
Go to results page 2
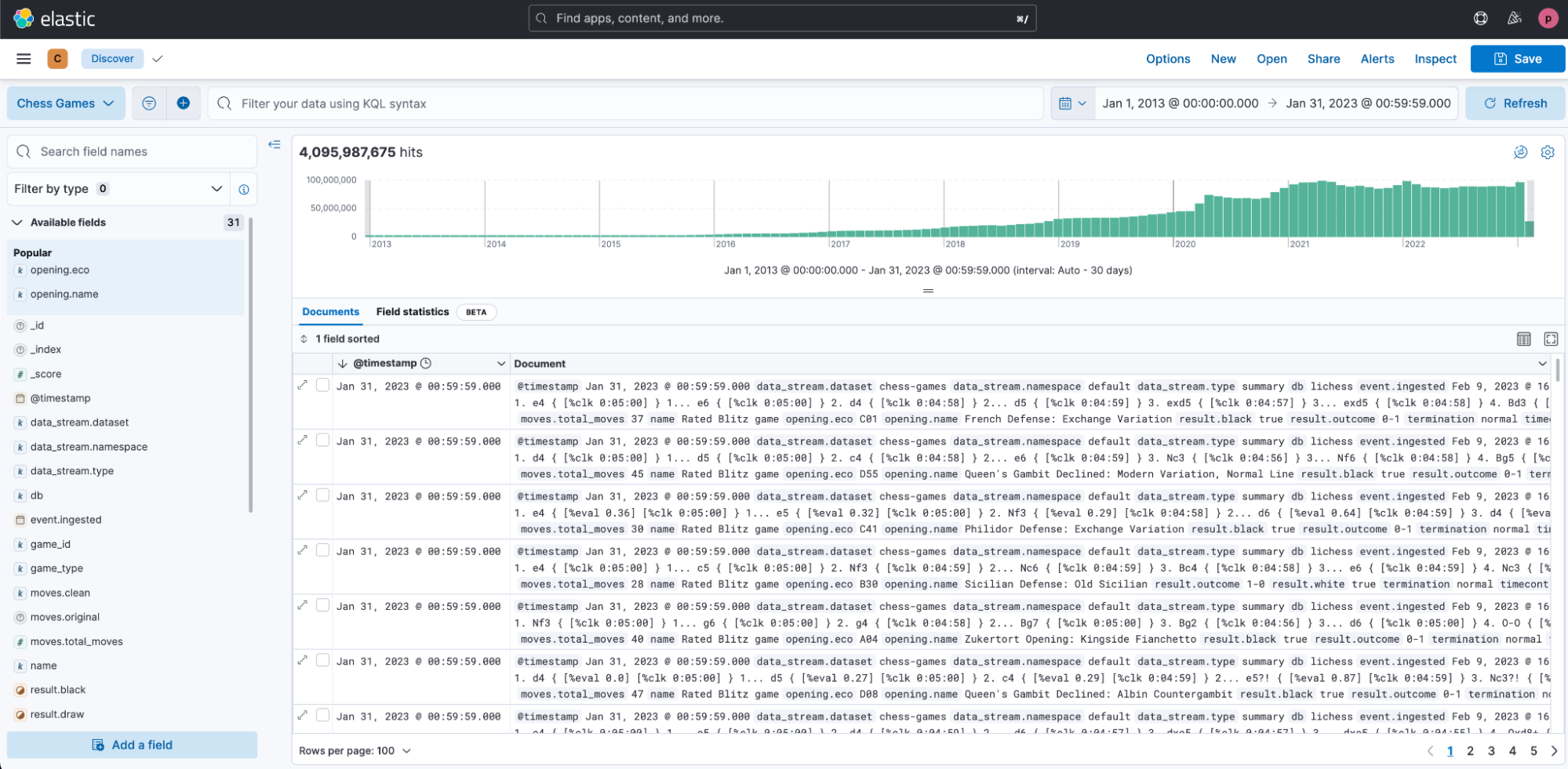point(1470,751)
